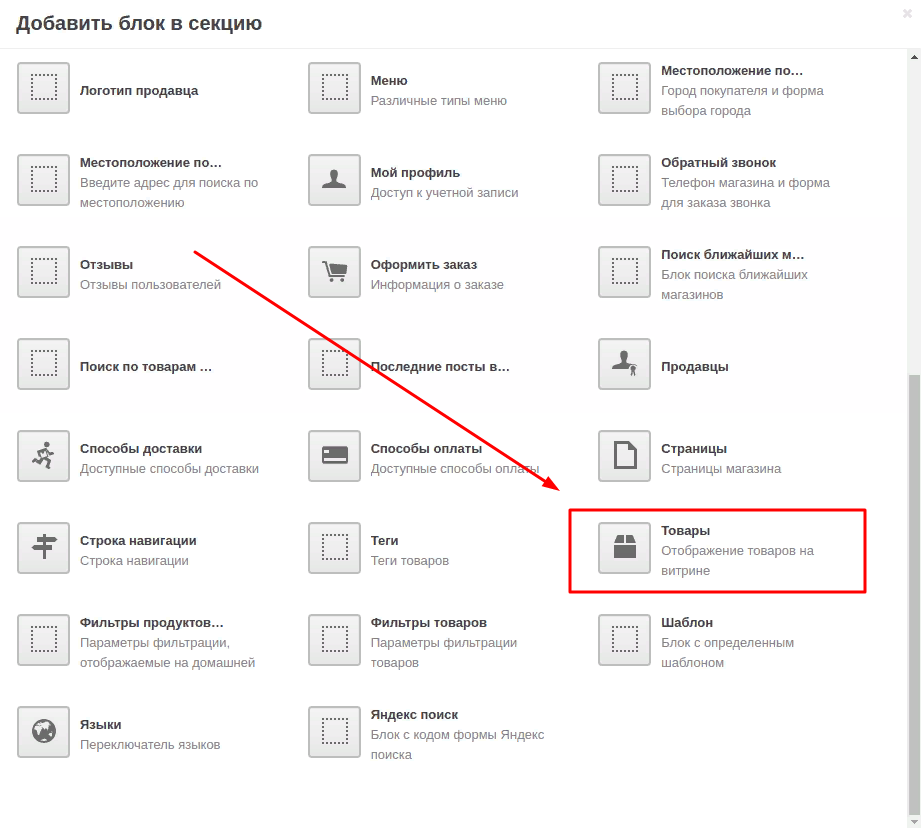Select the Поиск по товарам block icon
Screen dimensions: 921x828
tap(43, 364)
